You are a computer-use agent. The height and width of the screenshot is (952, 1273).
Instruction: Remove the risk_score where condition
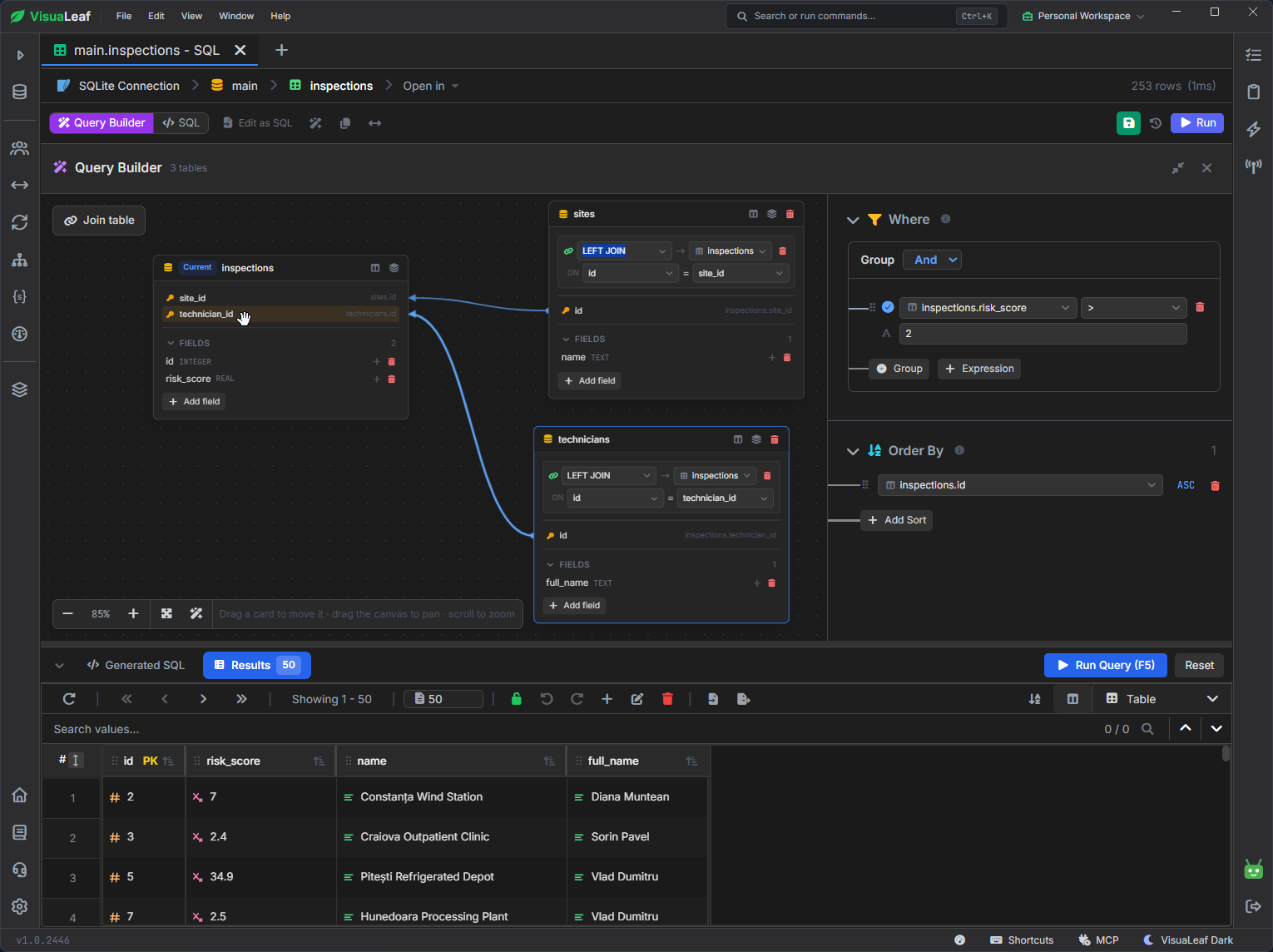pyautogui.click(x=1200, y=307)
